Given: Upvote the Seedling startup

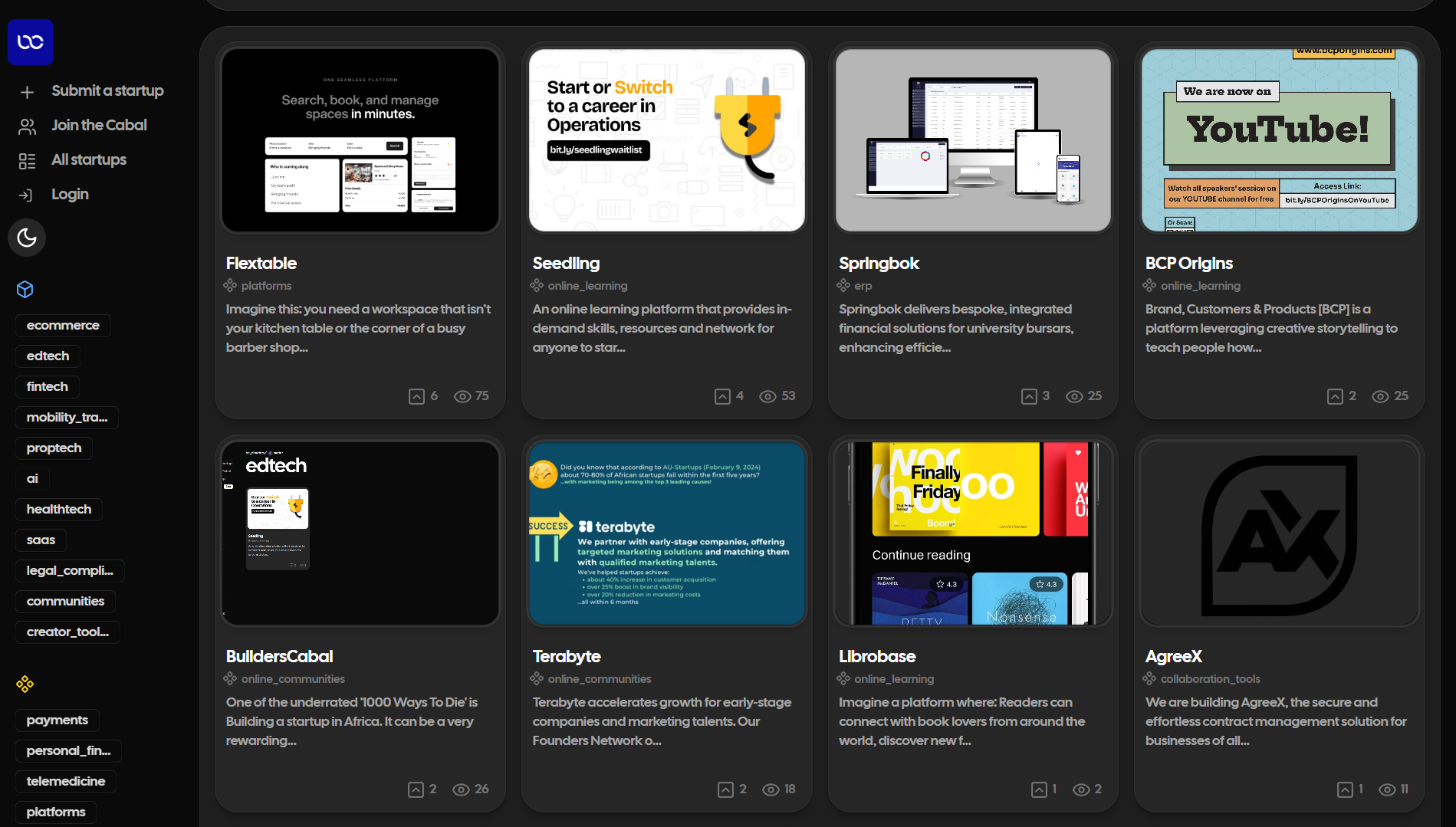Looking at the screenshot, I should (x=722, y=396).
